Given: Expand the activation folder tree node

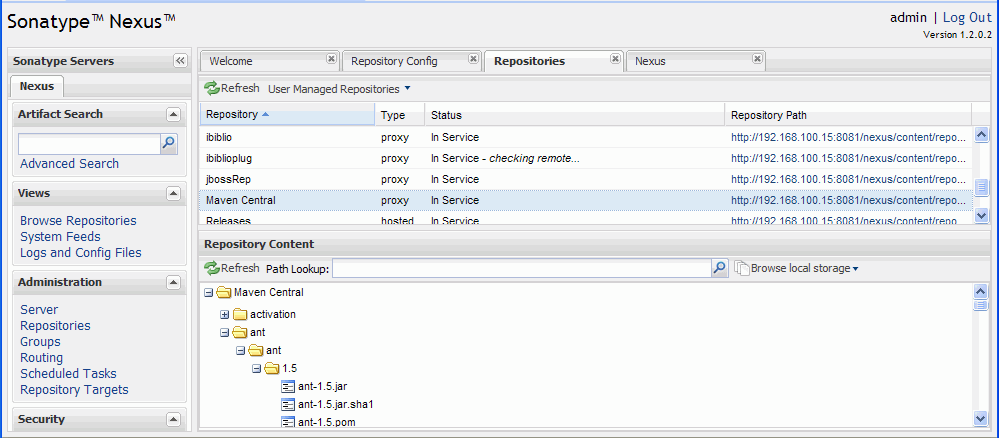Looking at the screenshot, I should (225, 315).
